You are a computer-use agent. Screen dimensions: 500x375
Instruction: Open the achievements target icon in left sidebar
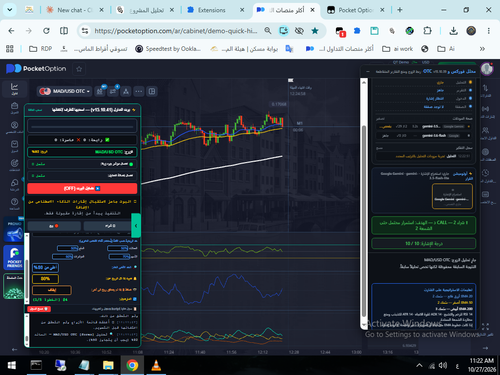pyautogui.click(x=14, y=164)
